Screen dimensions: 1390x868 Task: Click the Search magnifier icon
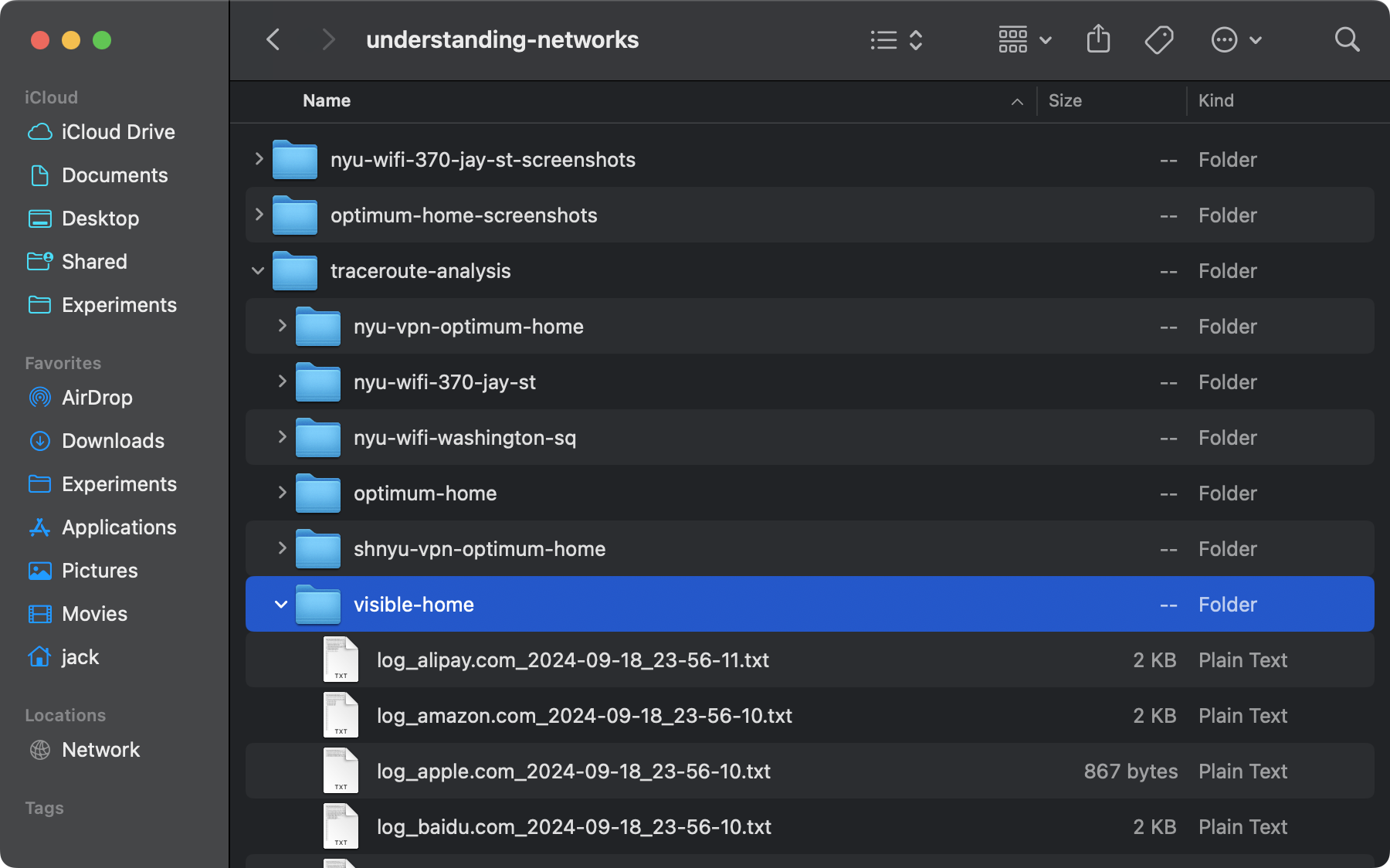click(1347, 39)
